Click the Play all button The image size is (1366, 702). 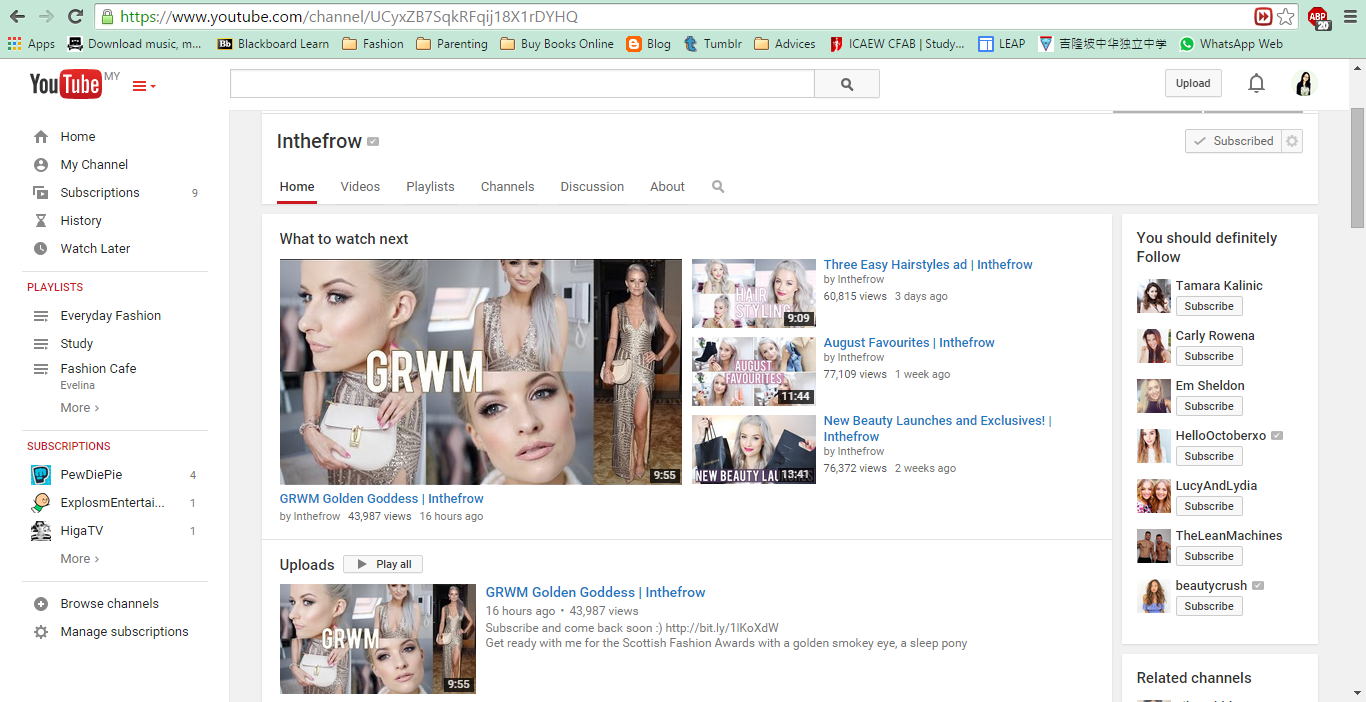(384, 564)
